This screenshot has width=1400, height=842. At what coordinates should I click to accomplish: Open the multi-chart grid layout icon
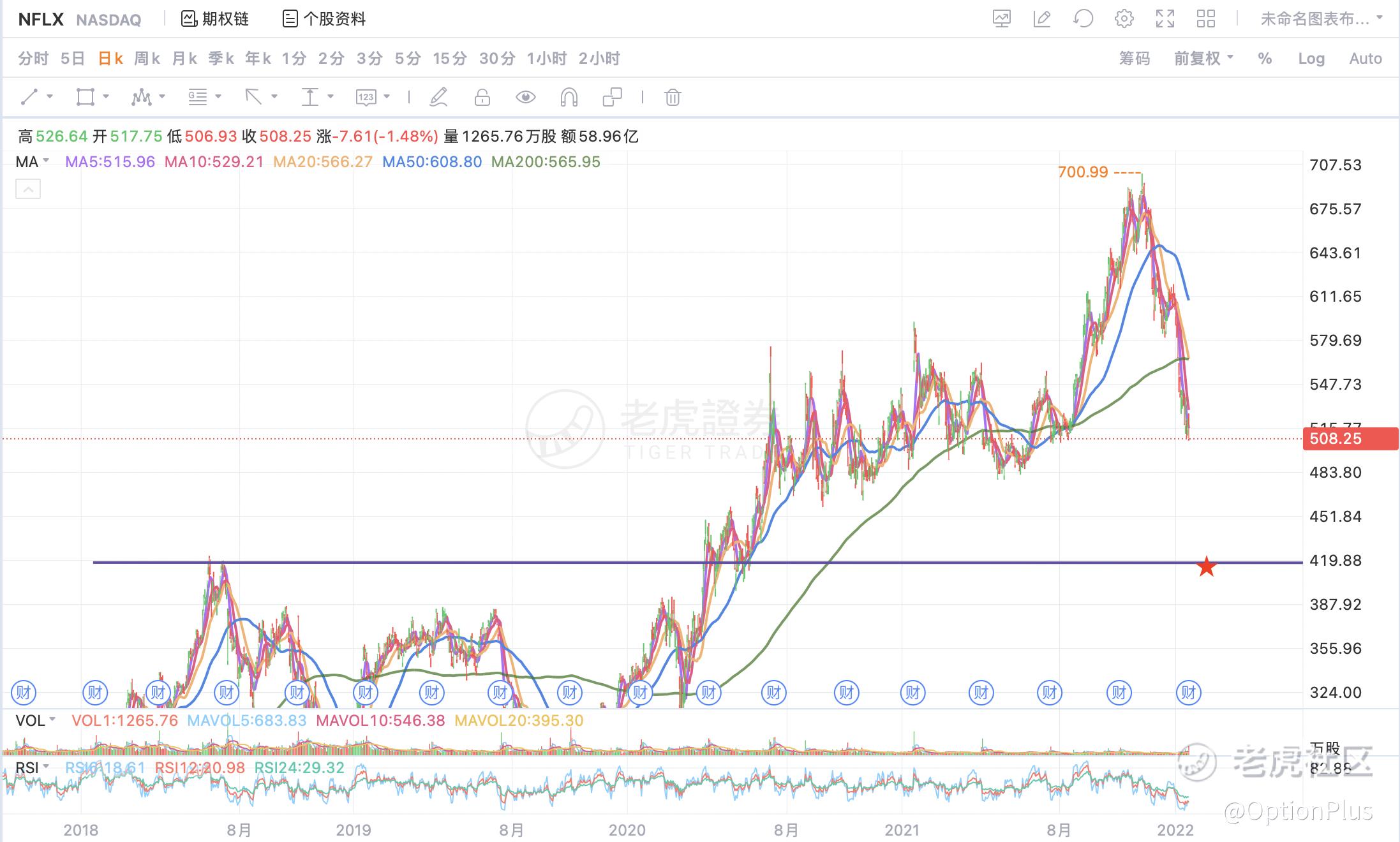[x=1206, y=19]
